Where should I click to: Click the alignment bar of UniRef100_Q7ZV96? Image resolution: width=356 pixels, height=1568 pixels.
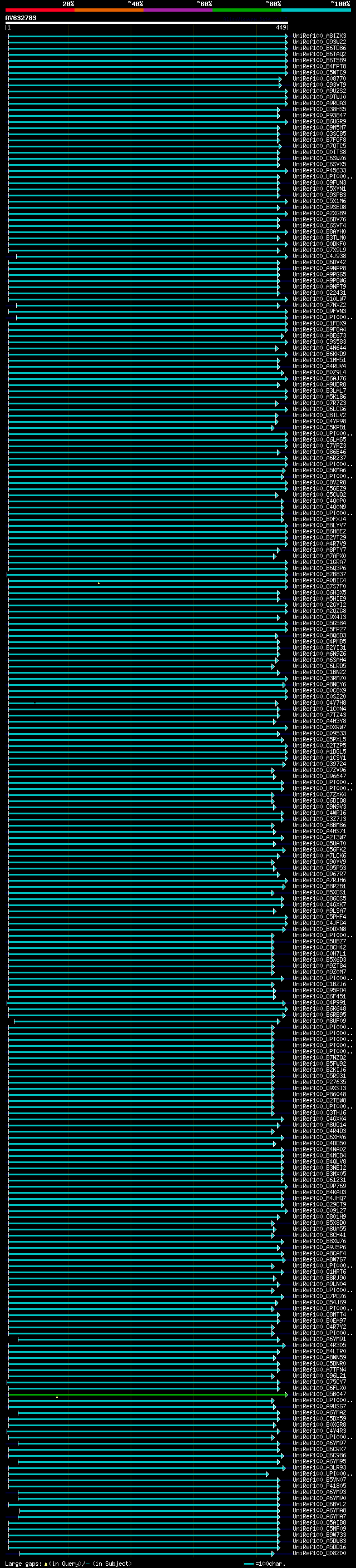tap(141, 770)
